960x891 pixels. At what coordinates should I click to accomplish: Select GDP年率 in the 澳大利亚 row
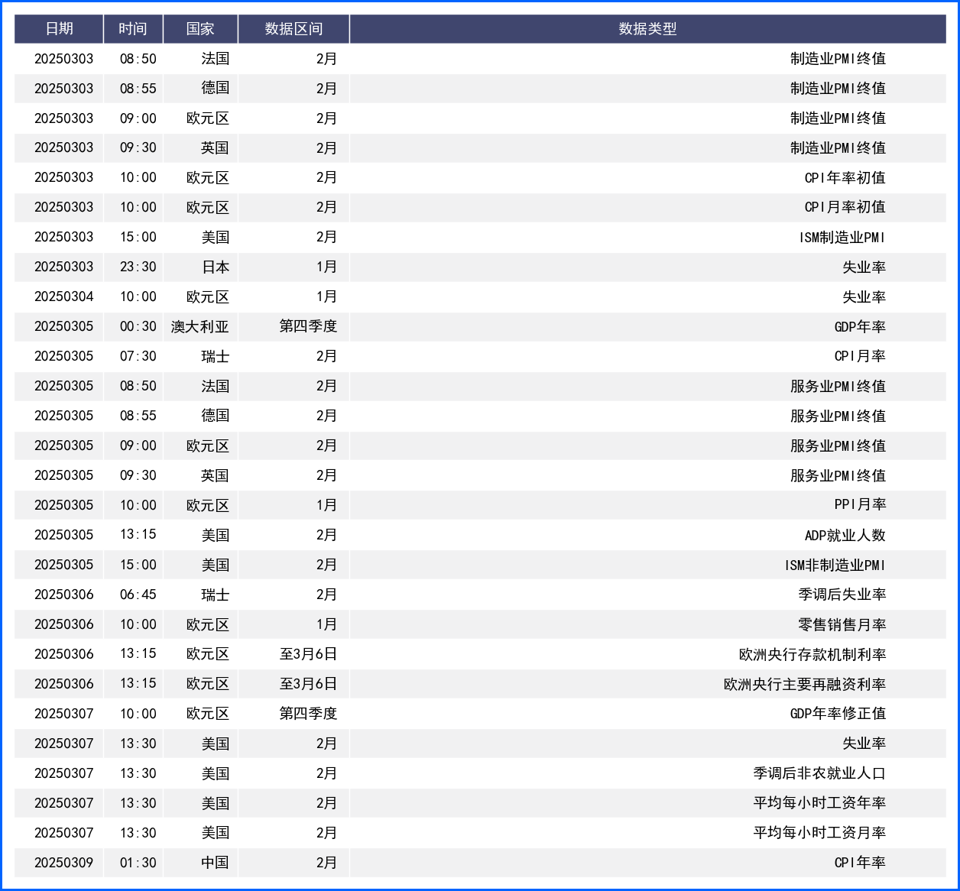click(860, 326)
